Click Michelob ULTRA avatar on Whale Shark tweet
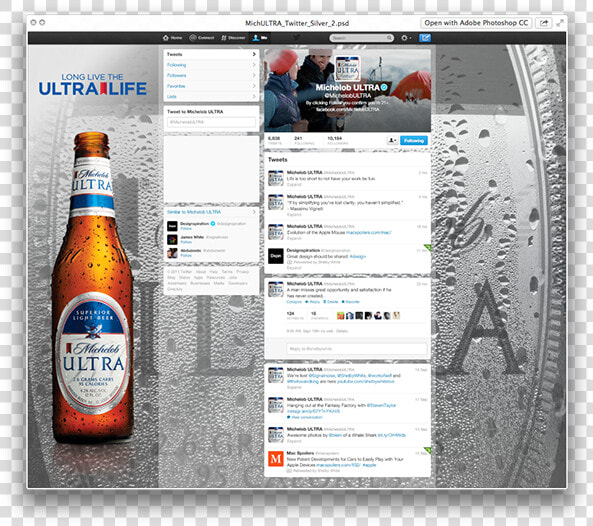Image resolution: width=593 pixels, height=526 pixels. click(276, 434)
